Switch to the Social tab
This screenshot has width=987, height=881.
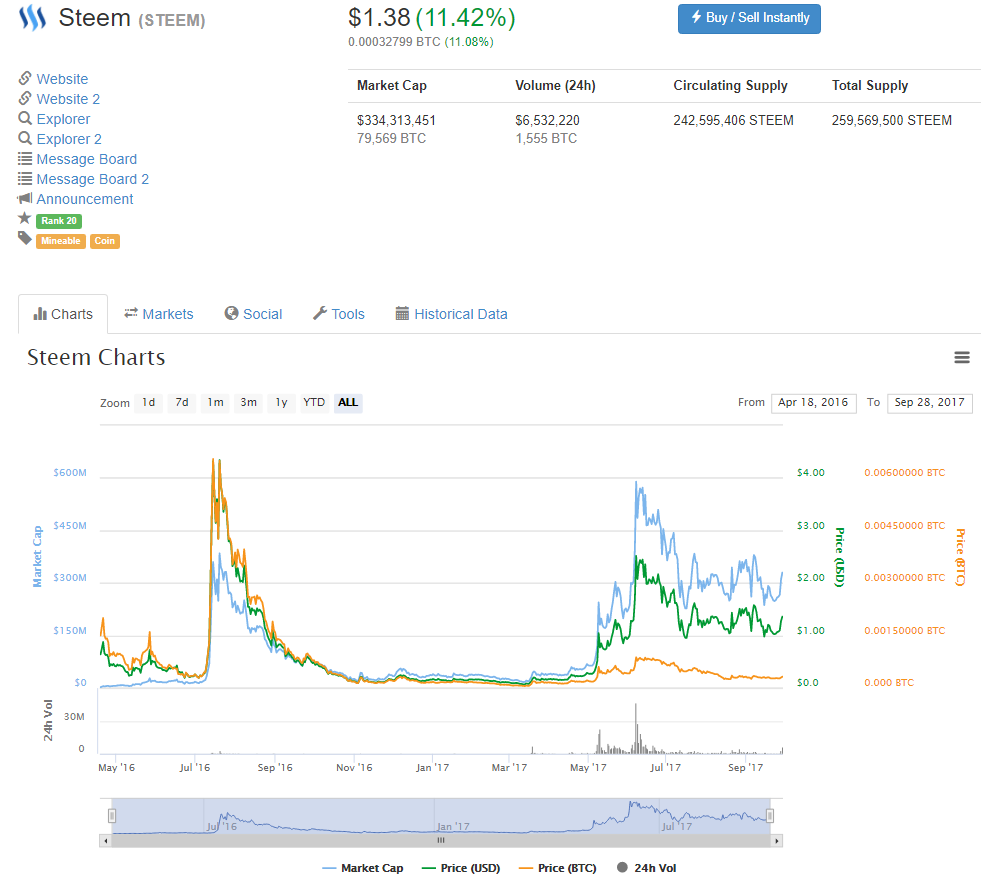(253, 314)
